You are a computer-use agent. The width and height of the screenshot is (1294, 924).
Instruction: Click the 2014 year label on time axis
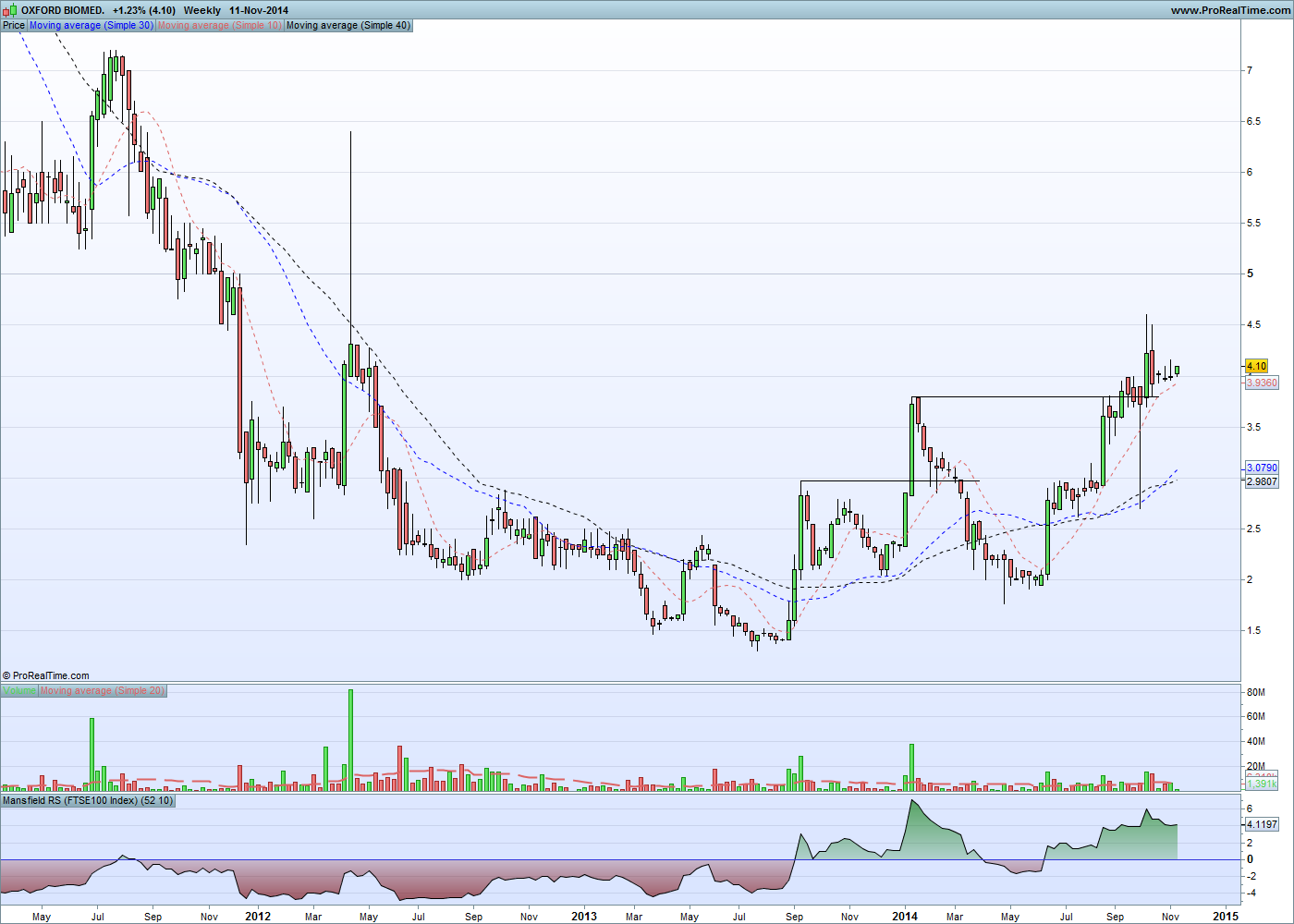tap(905, 917)
